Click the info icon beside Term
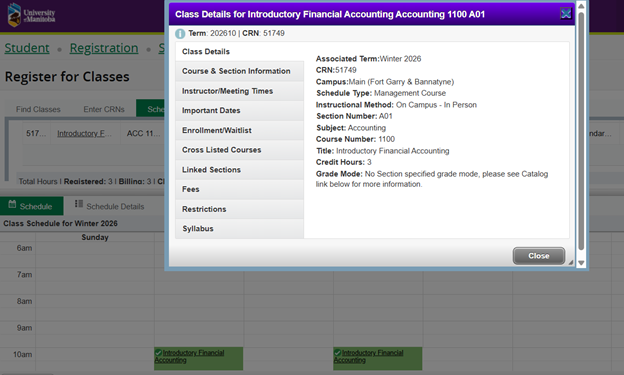624x375 pixels. pos(180,33)
